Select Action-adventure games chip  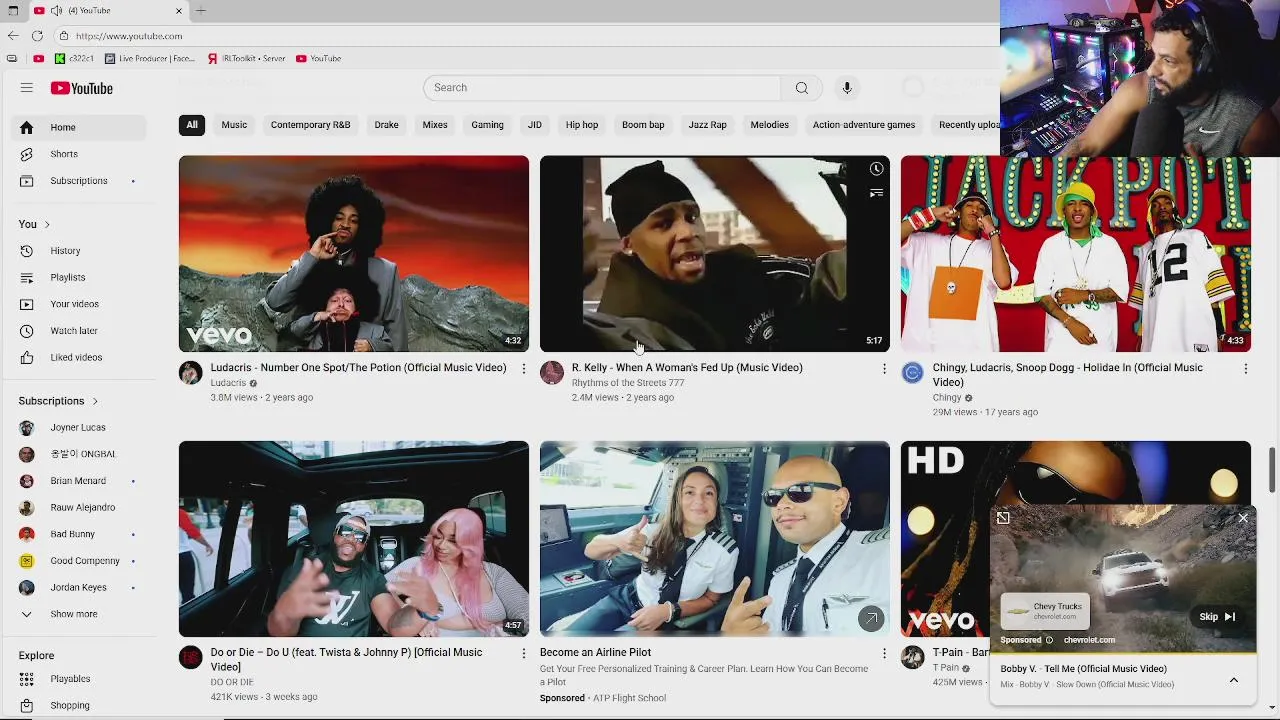[x=864, y=125]
